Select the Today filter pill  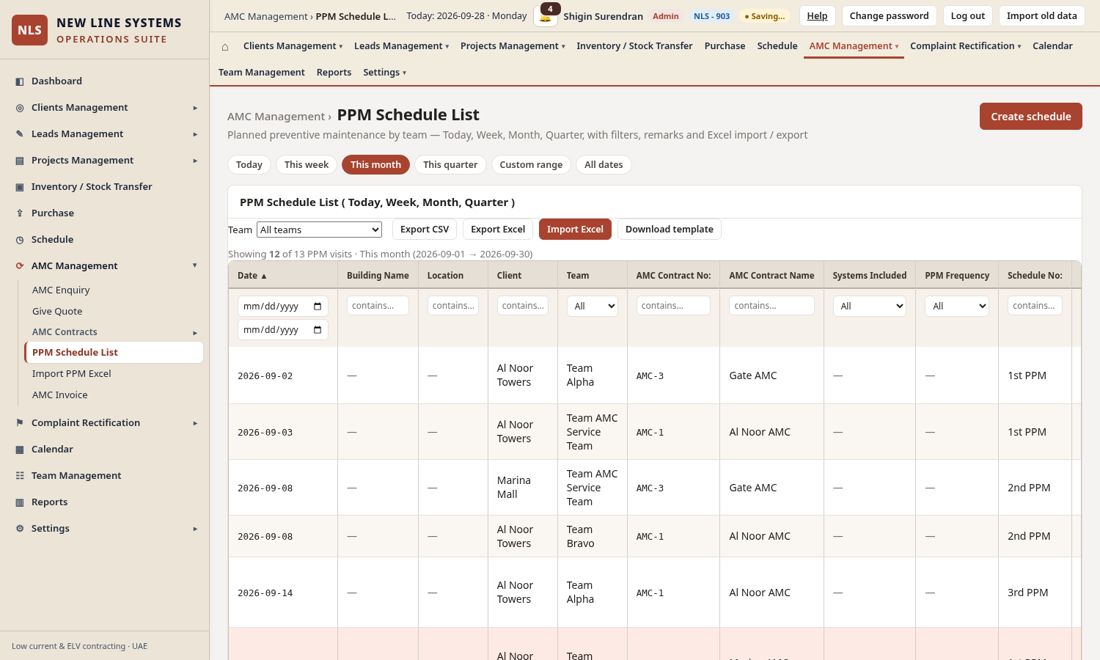pyautogui.click(x=249, y=165)
